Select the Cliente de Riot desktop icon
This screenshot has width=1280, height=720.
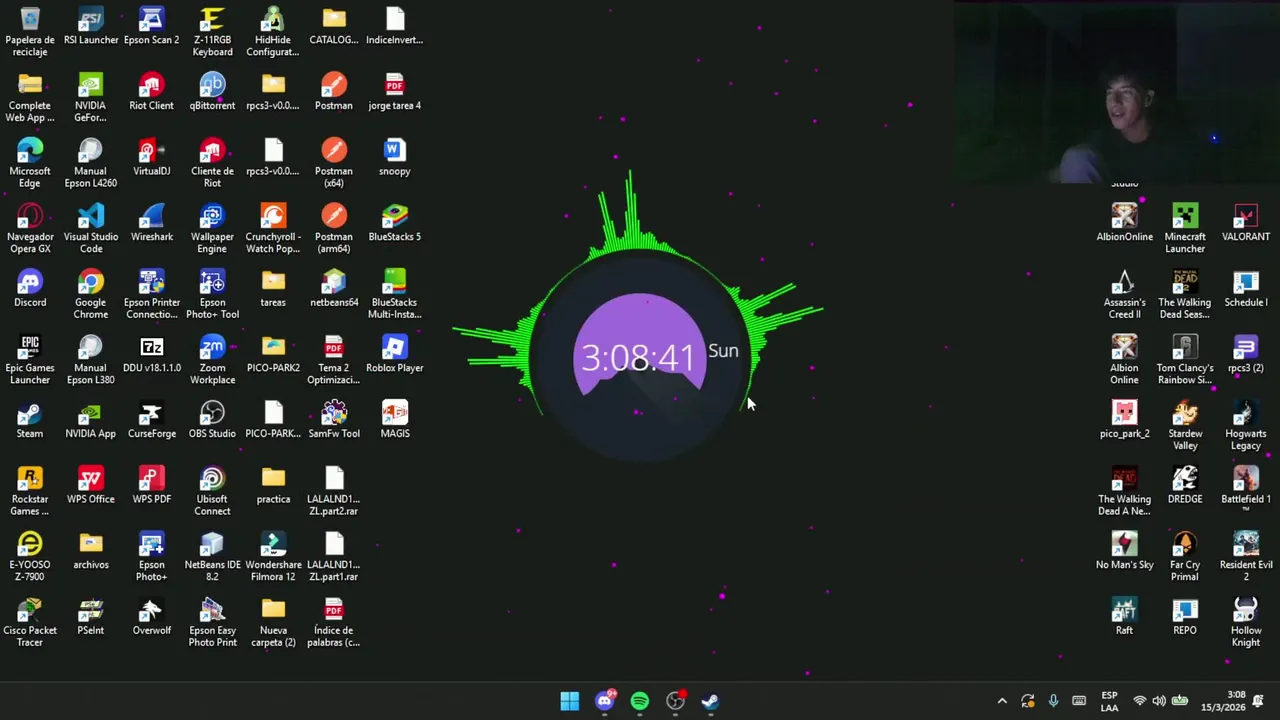pyautogui.click(x=212, y=163)
